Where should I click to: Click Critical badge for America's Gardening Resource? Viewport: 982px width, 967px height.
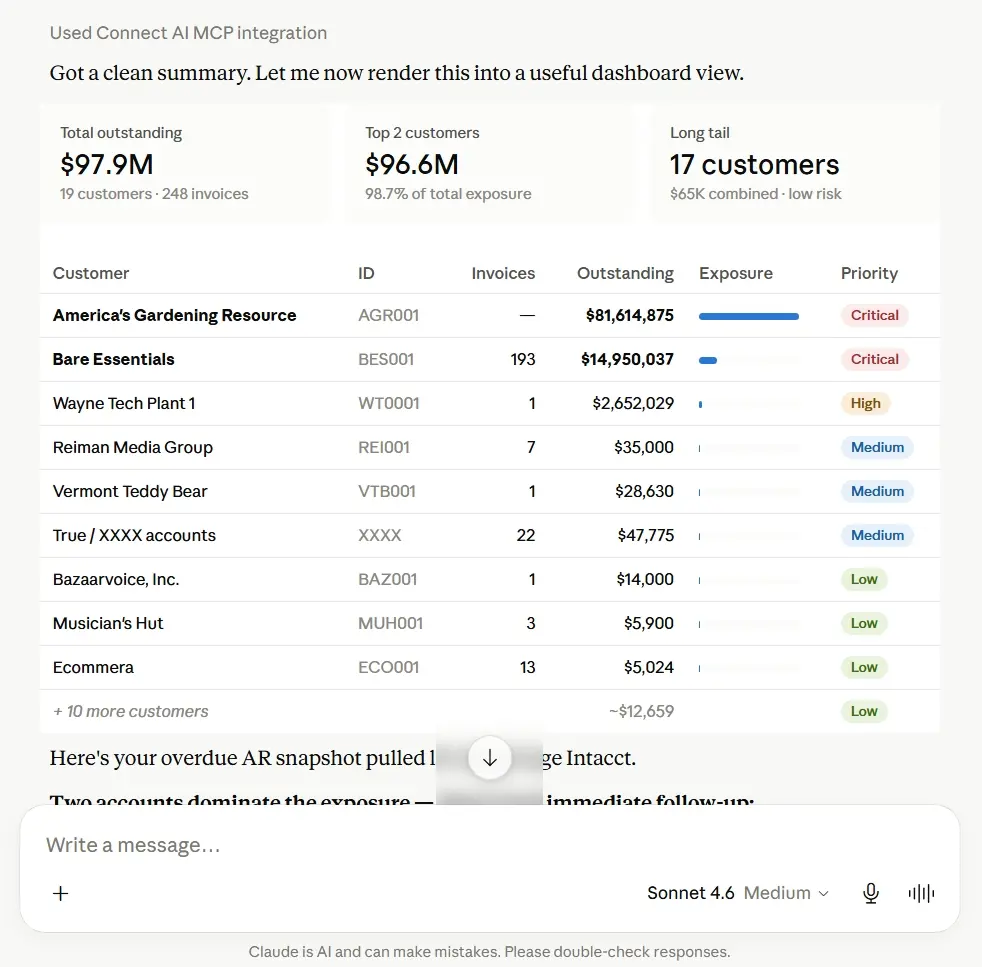click(x=874, y=315)
